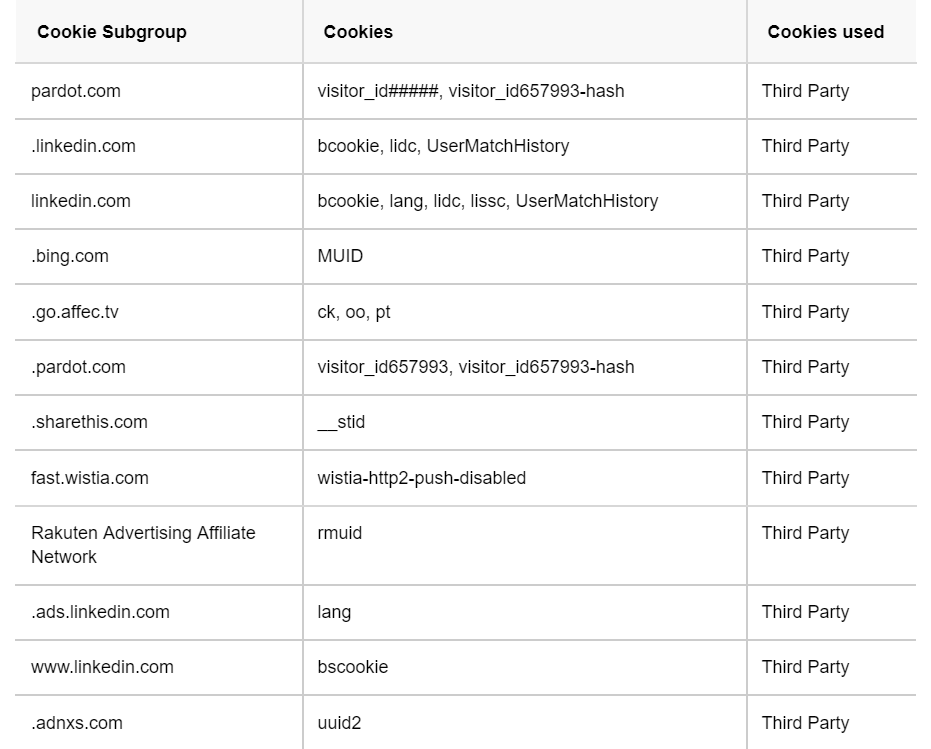The image size is (931, 749).
Task: Select the fast.wistia.com subgroup cell
Action: click(x=90, y=478)
